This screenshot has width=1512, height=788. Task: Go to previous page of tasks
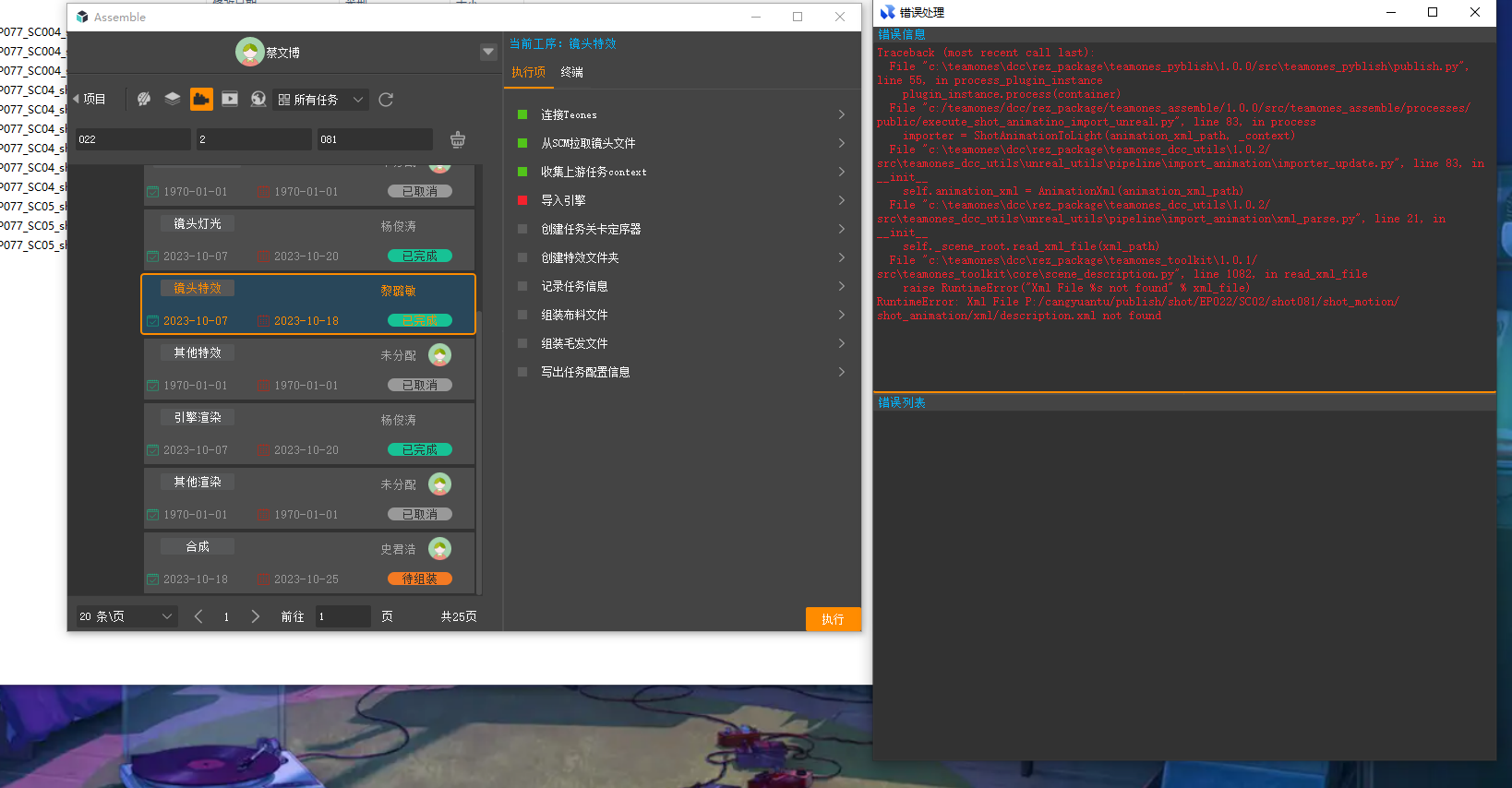[198, 616]
